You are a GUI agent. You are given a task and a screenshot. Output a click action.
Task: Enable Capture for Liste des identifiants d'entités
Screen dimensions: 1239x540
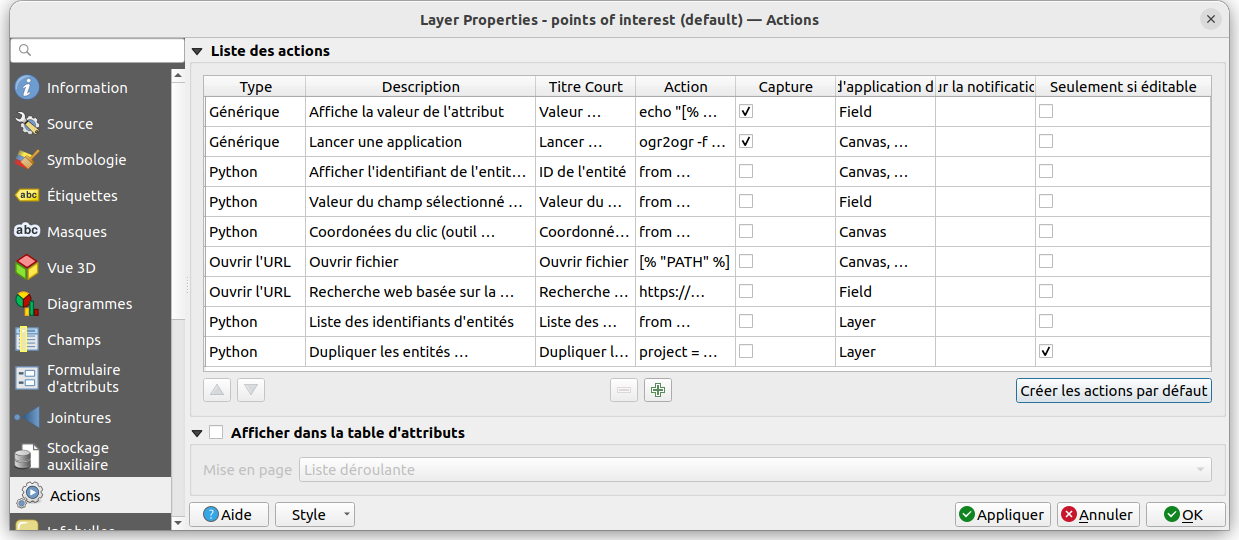coord(746,321)
